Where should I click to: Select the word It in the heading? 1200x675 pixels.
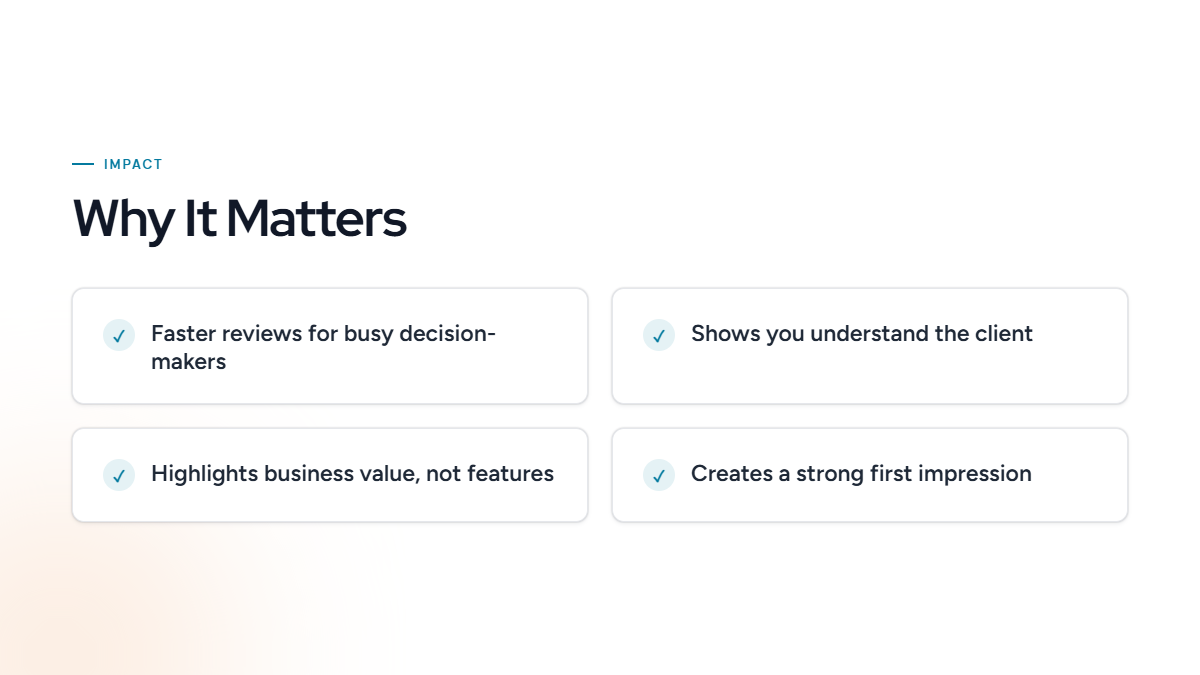200,218
